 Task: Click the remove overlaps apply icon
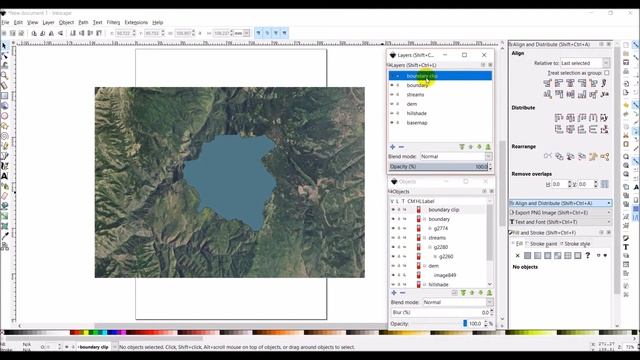604,184
